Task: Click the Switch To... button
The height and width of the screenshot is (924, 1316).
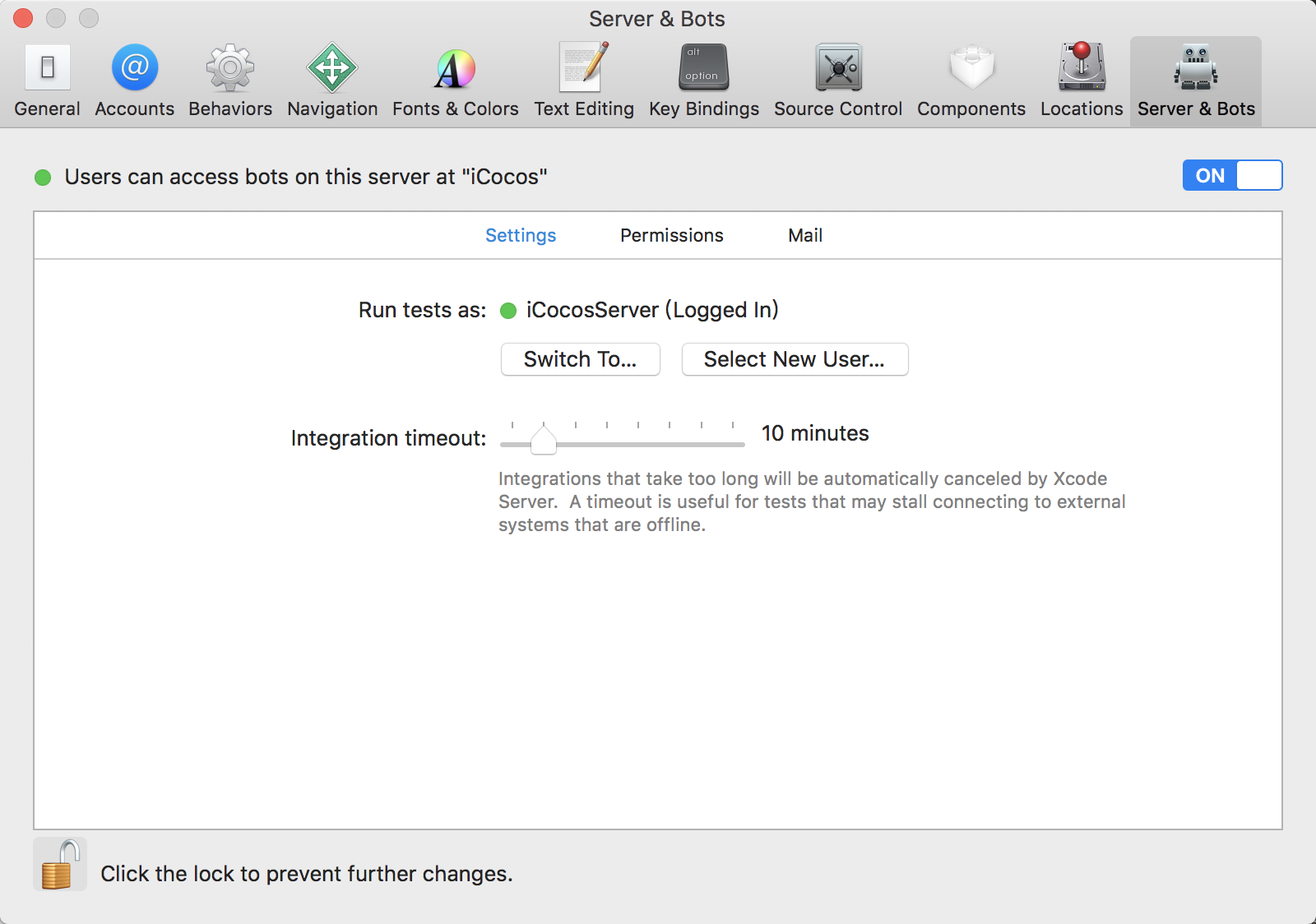Action: [581, 359]
